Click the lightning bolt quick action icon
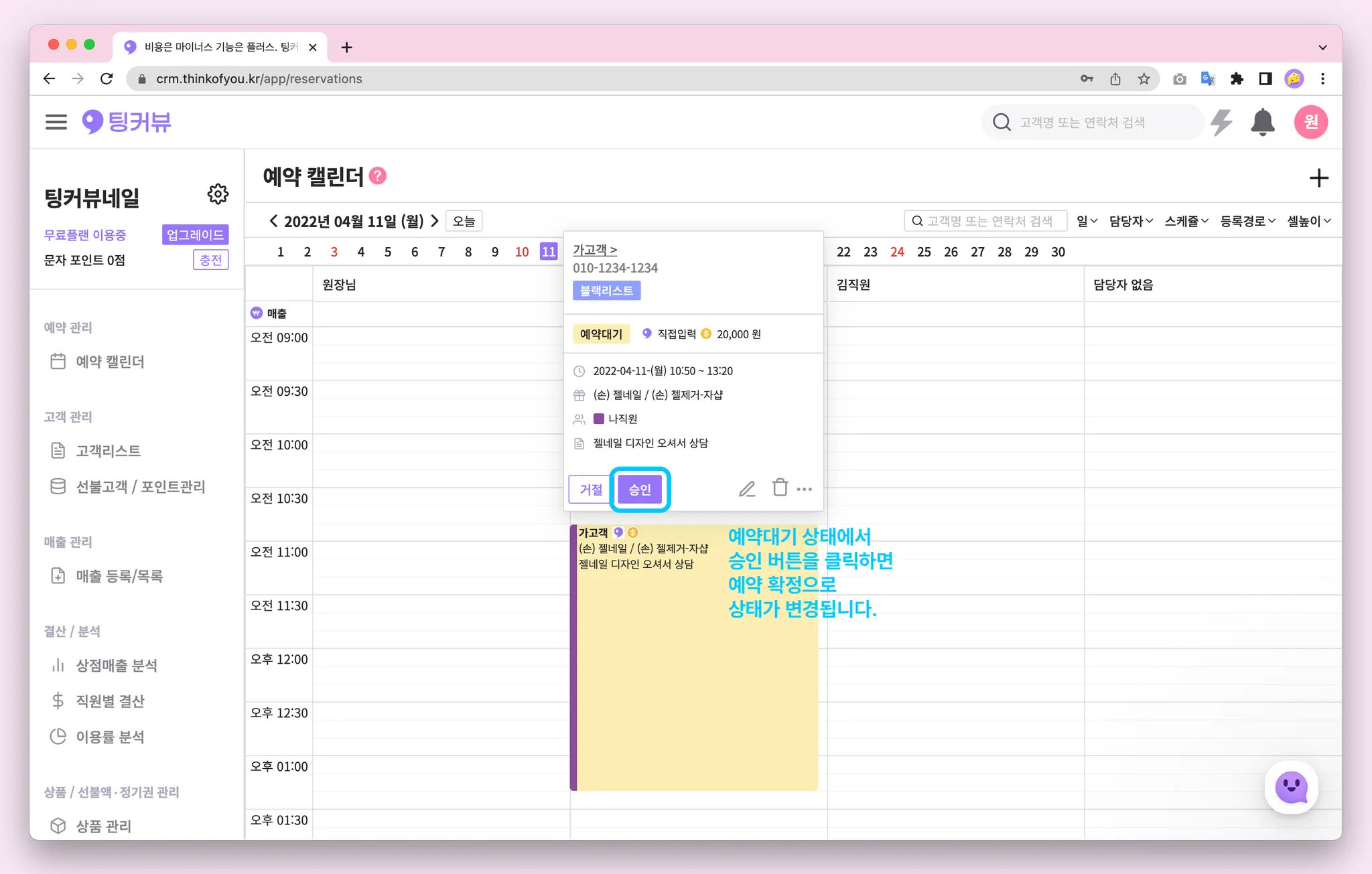 (x=1221, y=122)
